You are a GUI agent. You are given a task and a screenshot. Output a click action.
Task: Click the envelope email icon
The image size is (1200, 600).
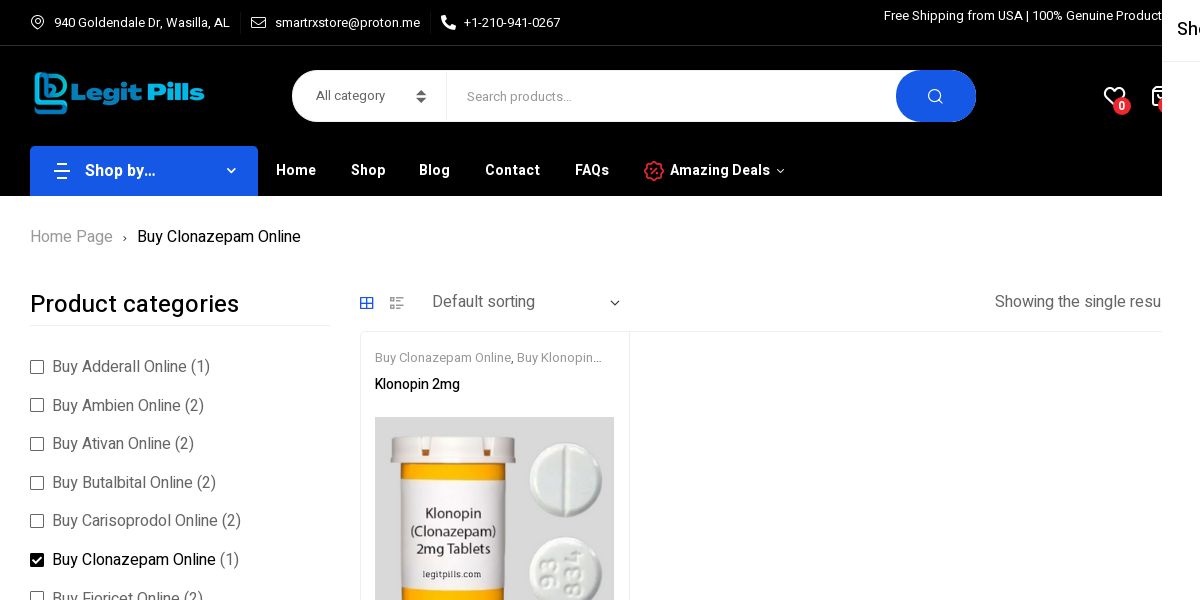pyautogui.click(x=258, y=22)
